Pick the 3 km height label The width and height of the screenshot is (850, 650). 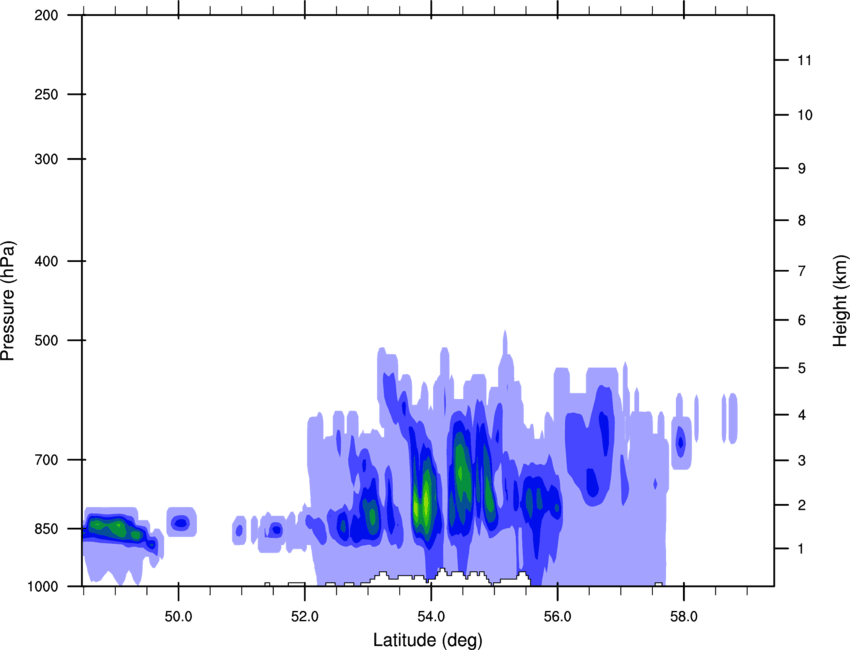tap(802, 461)
